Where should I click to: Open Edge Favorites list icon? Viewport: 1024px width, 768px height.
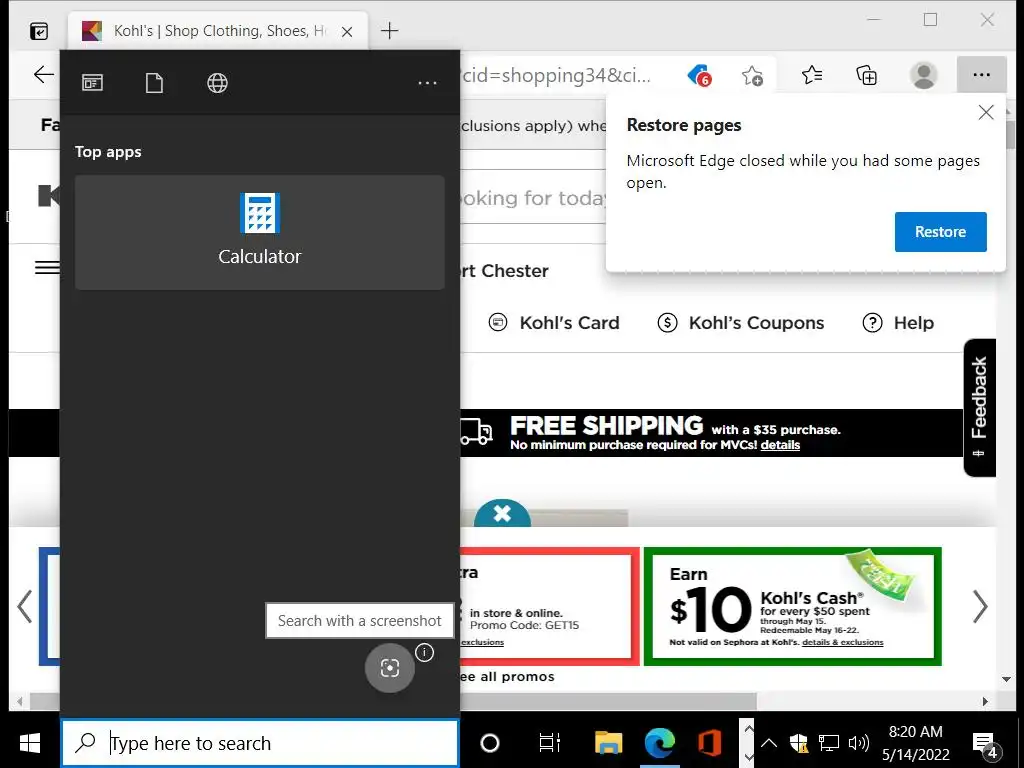tap(812, 75)
